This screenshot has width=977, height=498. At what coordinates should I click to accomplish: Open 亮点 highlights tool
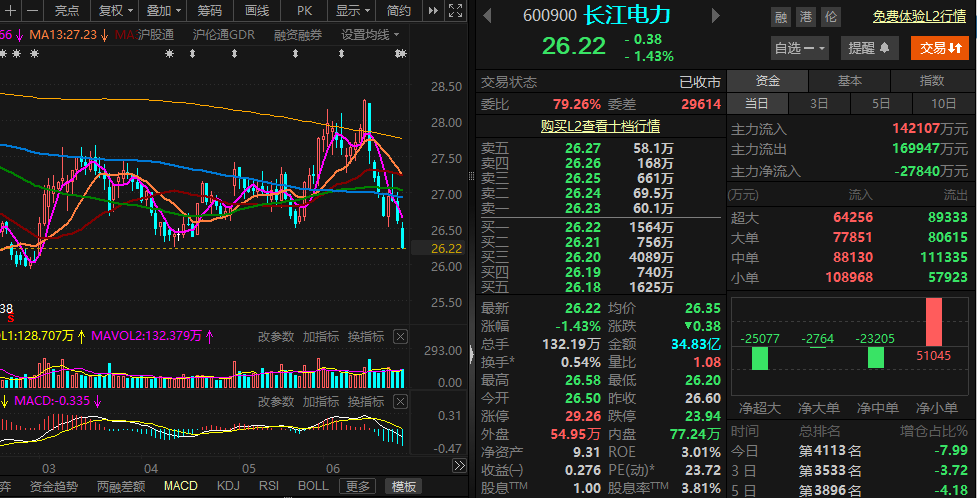click(x=67, y=10)
